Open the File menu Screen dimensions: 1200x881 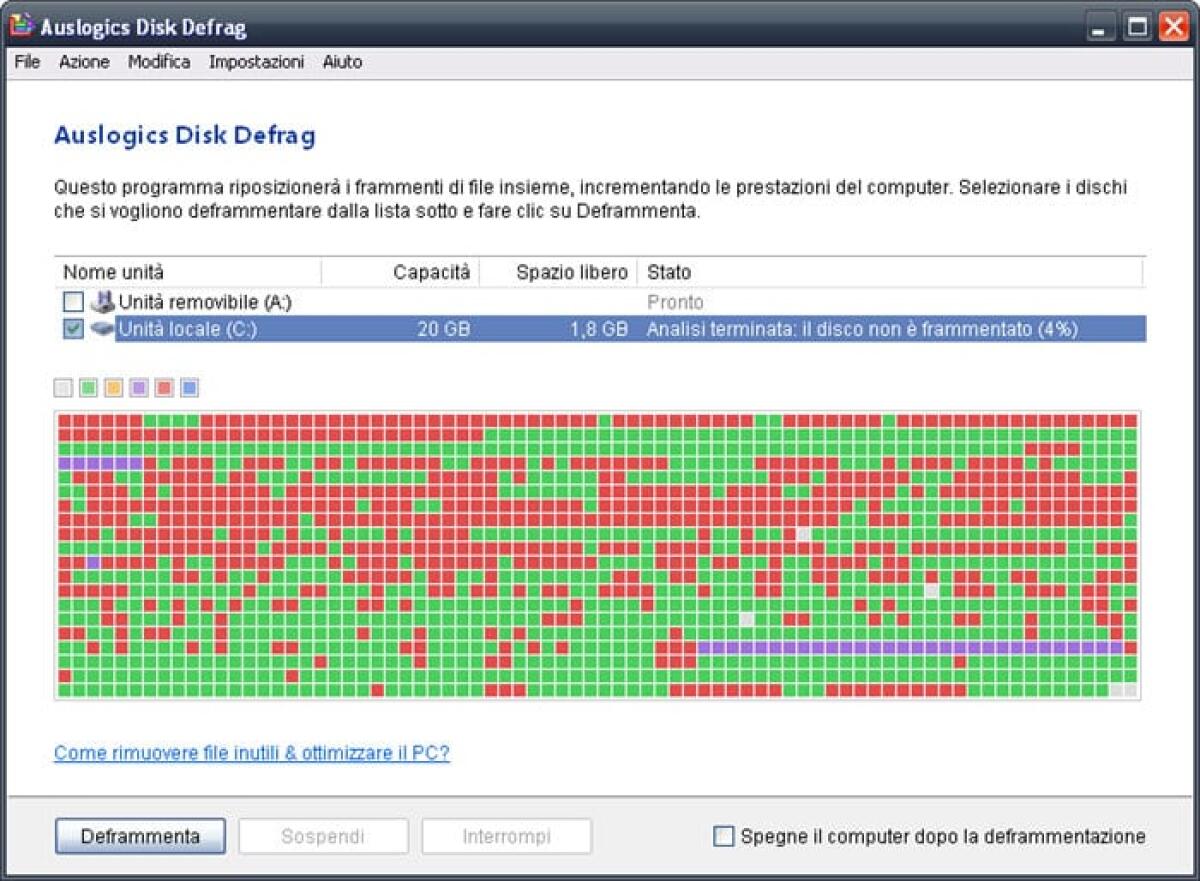26,62
